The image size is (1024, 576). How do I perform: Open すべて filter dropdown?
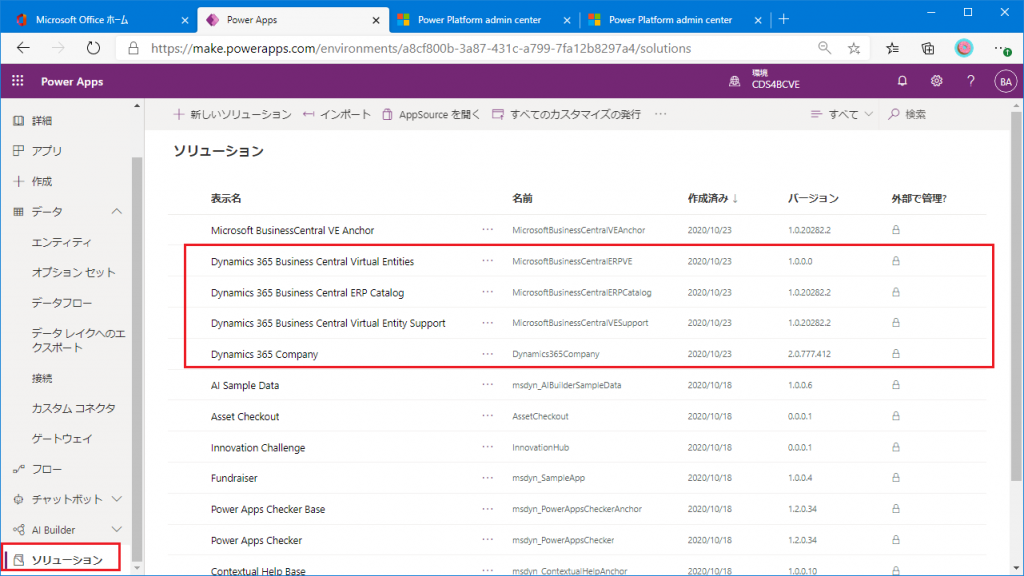tap(841, 114)
